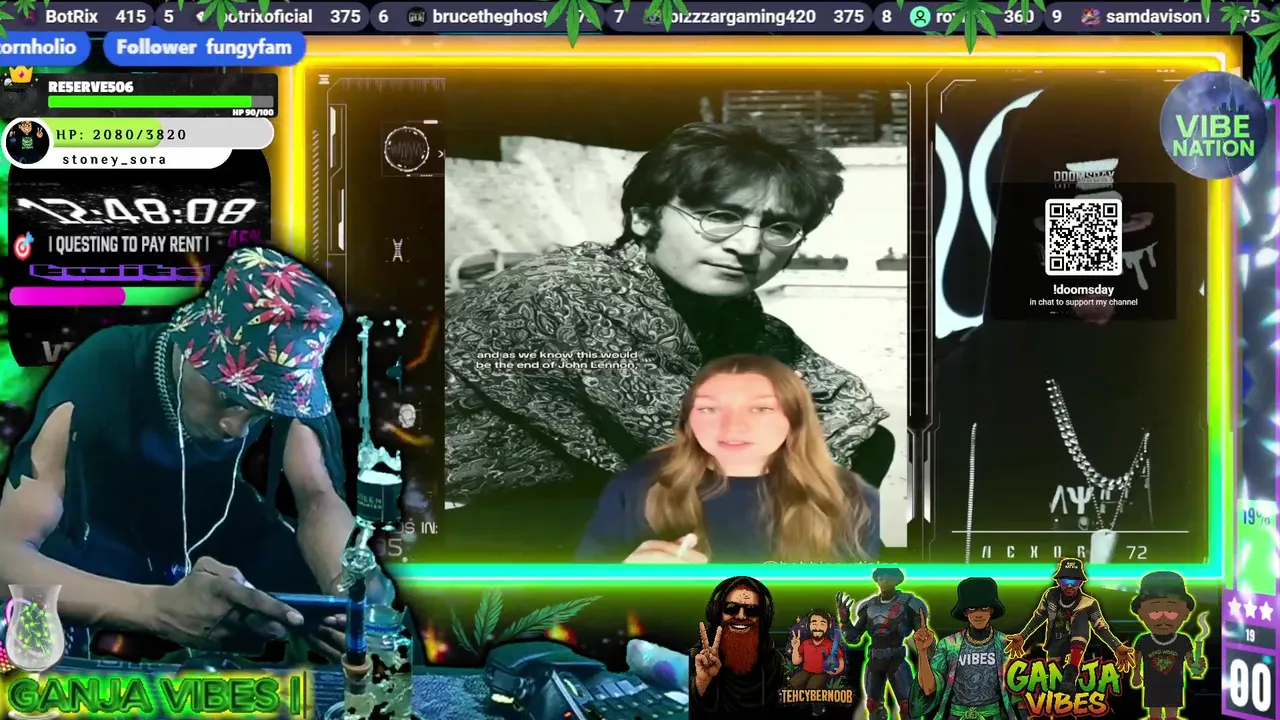Click 'I QUESTING TO PAY RENT' goal text
Viewport: 1280px width, 720px height.
128,244
